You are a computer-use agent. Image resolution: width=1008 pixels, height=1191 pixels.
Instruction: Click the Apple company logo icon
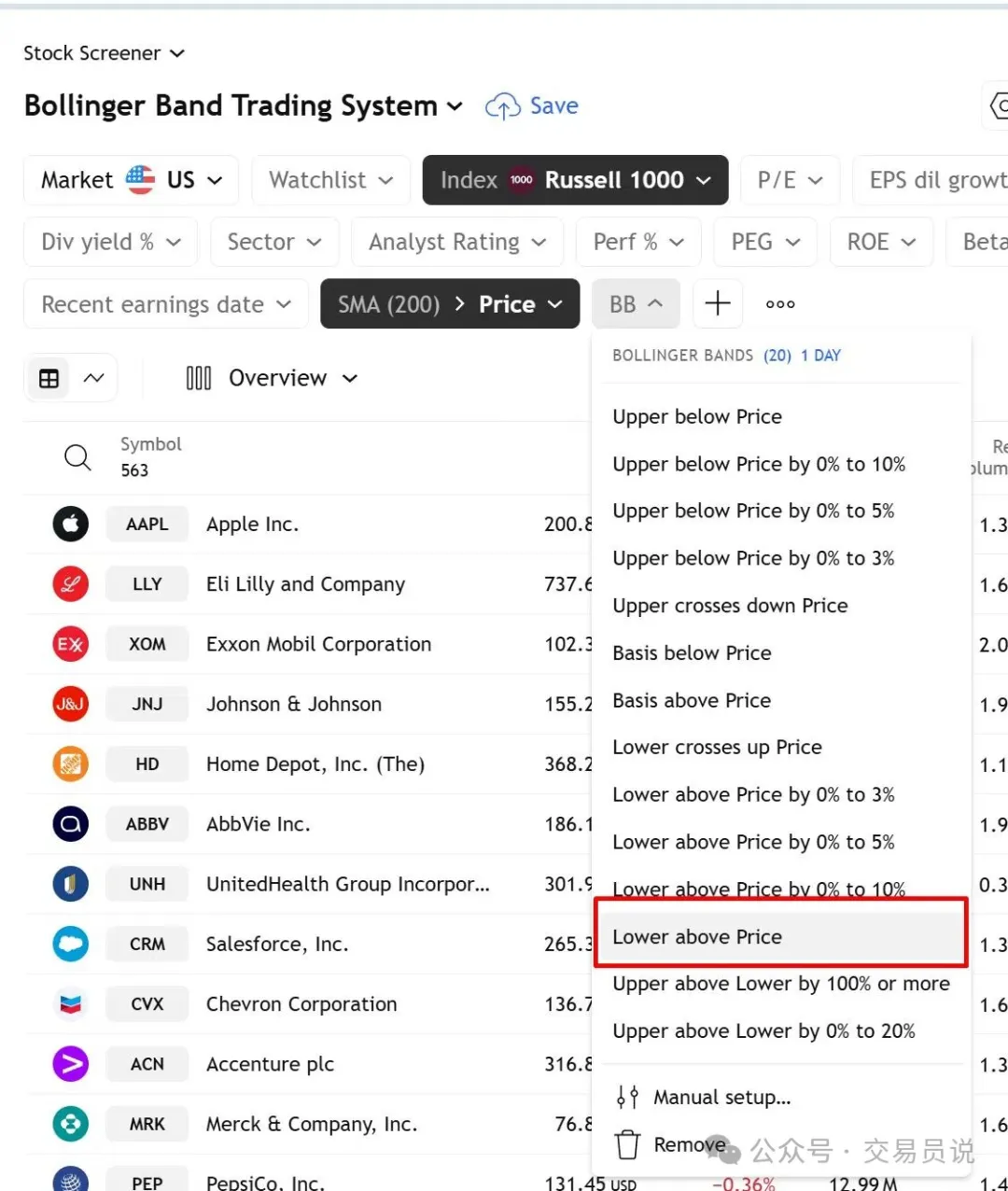[x=71, y=525]
